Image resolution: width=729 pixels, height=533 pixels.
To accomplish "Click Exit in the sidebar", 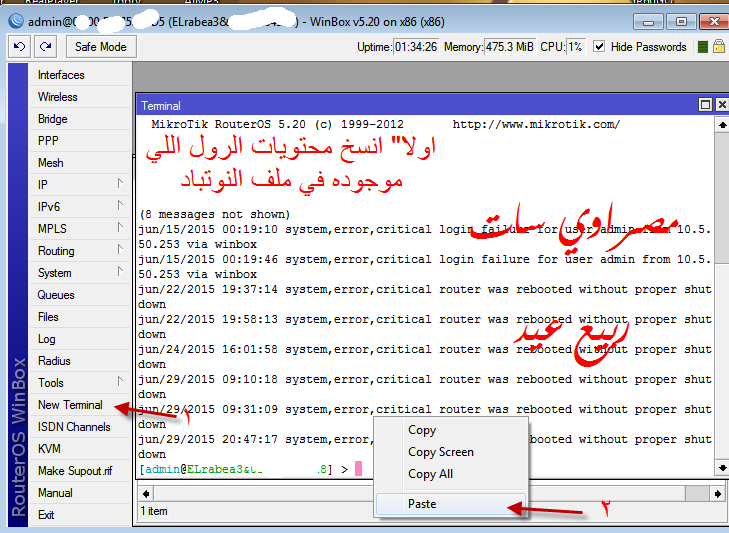I will coord(80,515).
